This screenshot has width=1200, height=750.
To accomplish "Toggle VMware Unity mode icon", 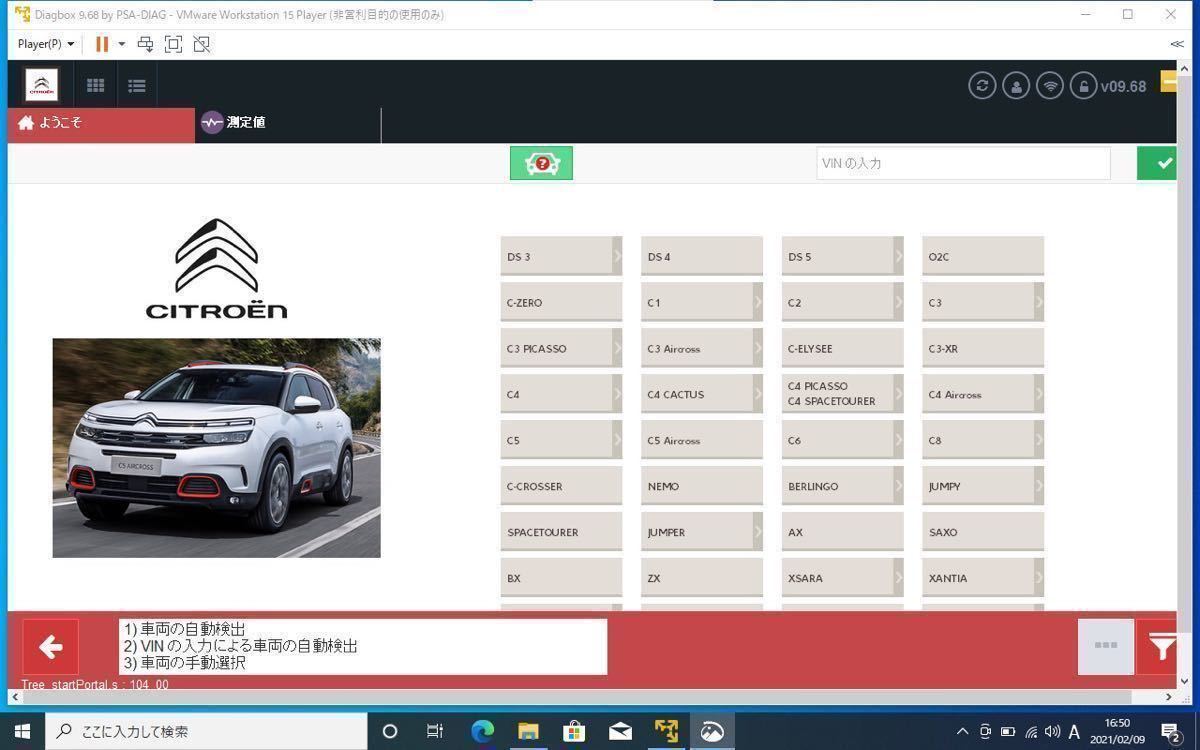I will coord(202,44).
